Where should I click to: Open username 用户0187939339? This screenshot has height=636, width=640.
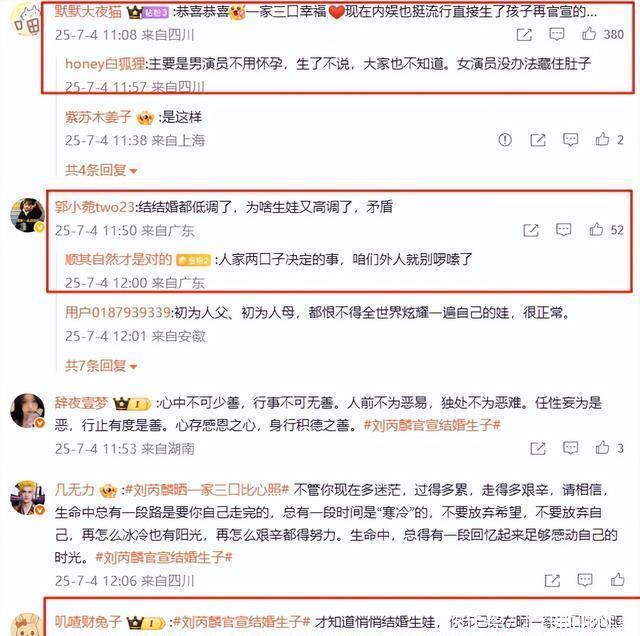(x=118, y=313)
